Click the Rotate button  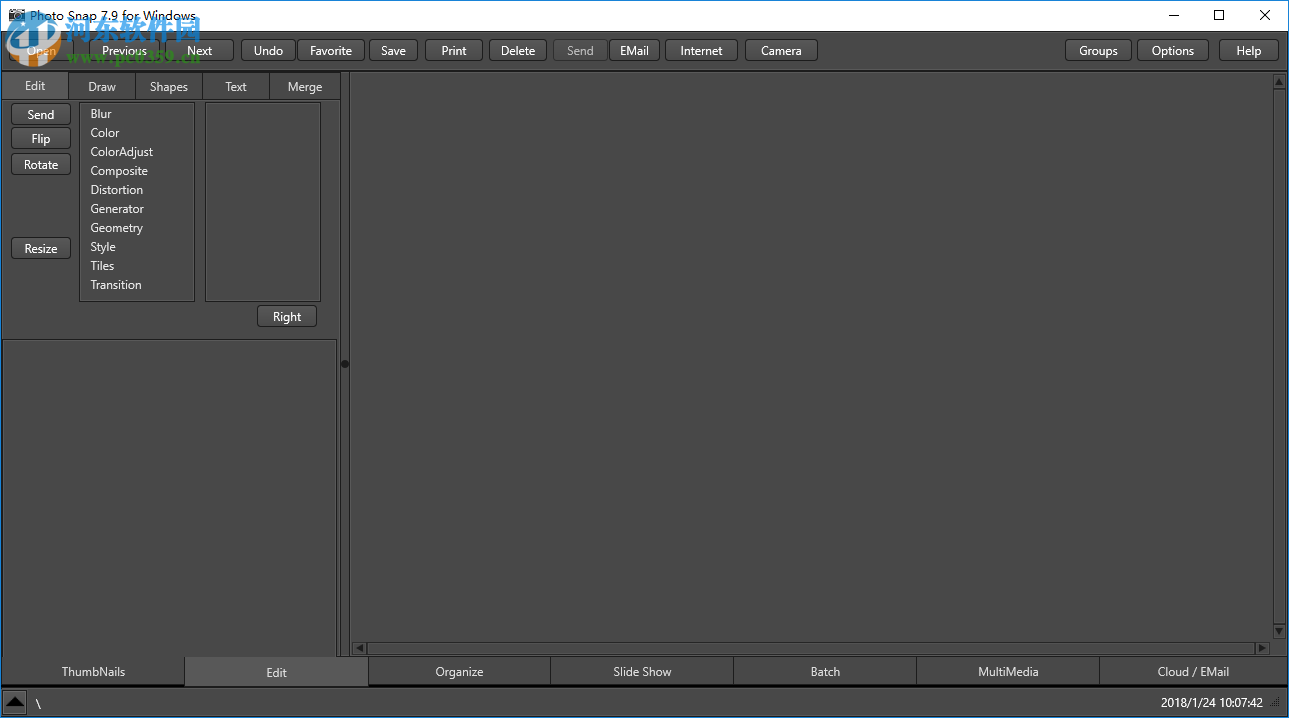[x=41, y=165]
